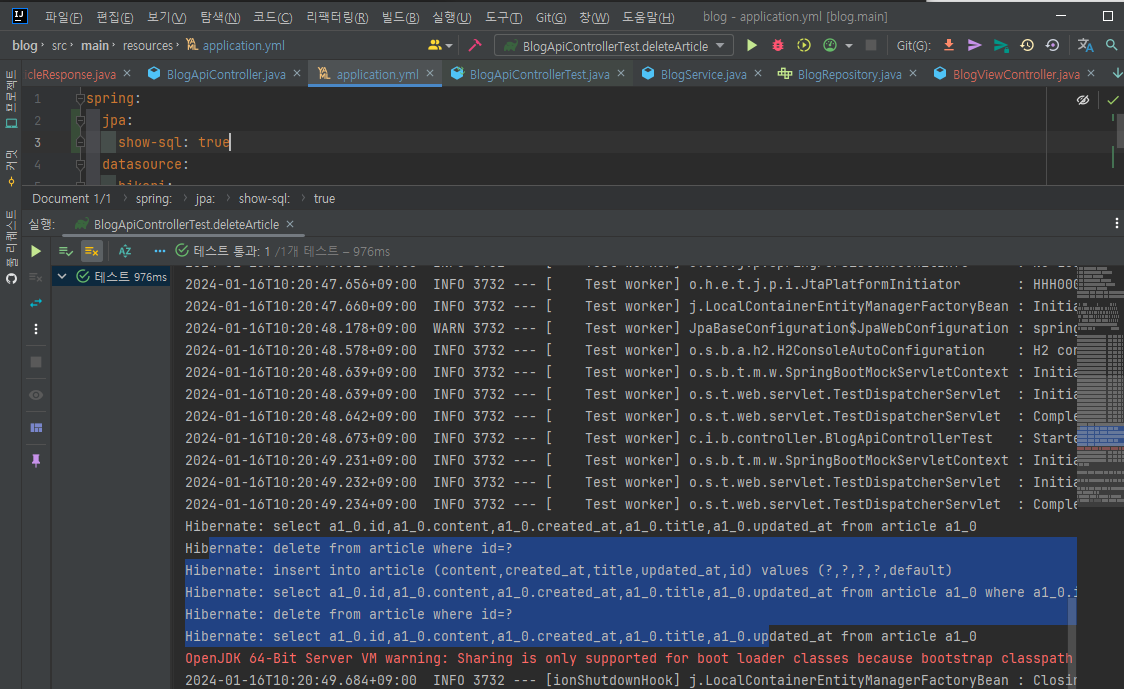Toggle auto-test arrows icon in Run sidebar
Viewport: 1124px width, 689px height.
click(x=36, y=303)
